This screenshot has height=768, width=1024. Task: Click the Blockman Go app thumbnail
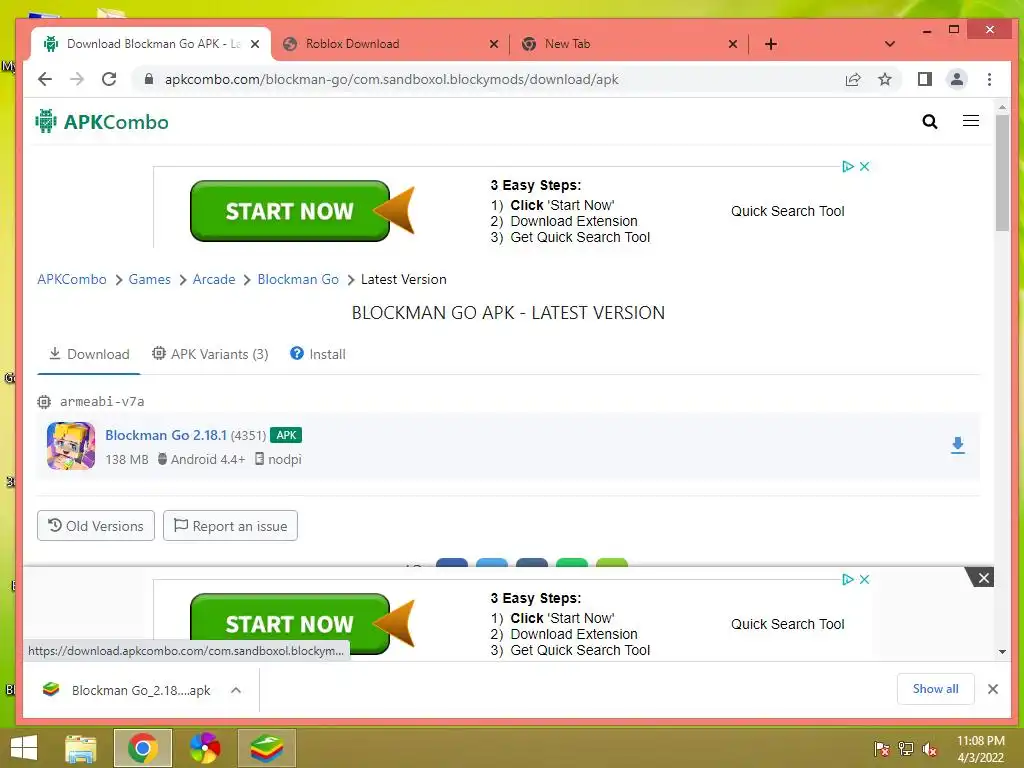click(71, 446)
